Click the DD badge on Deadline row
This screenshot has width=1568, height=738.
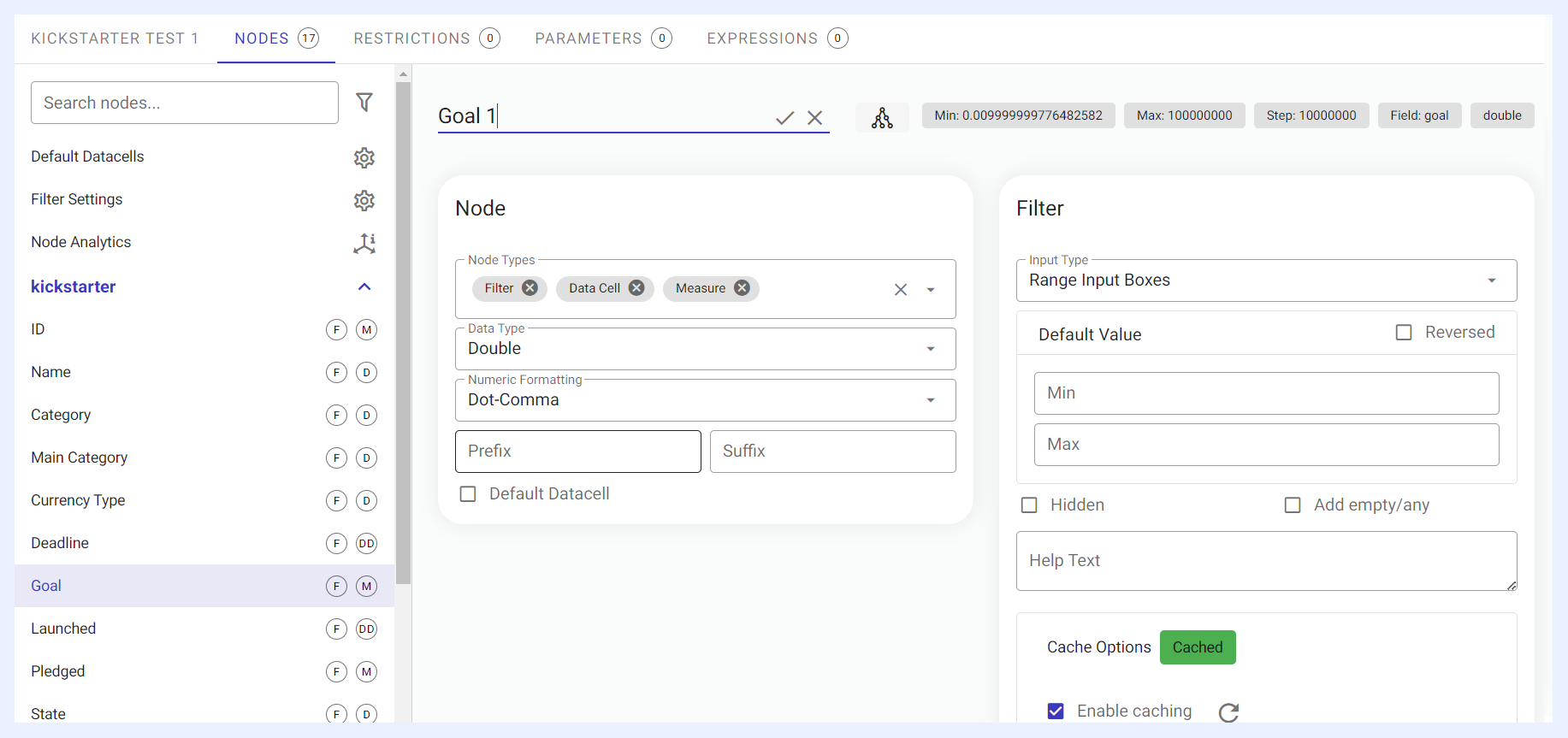coord(366,544)
